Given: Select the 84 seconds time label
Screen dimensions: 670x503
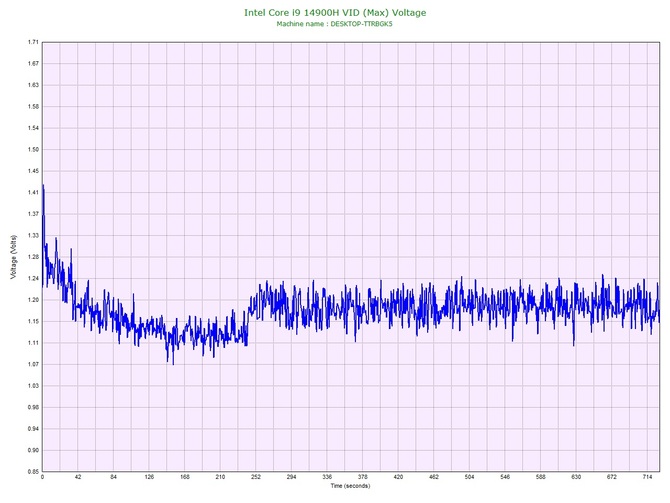Looking at the screenshot, I should pos(113,477).
